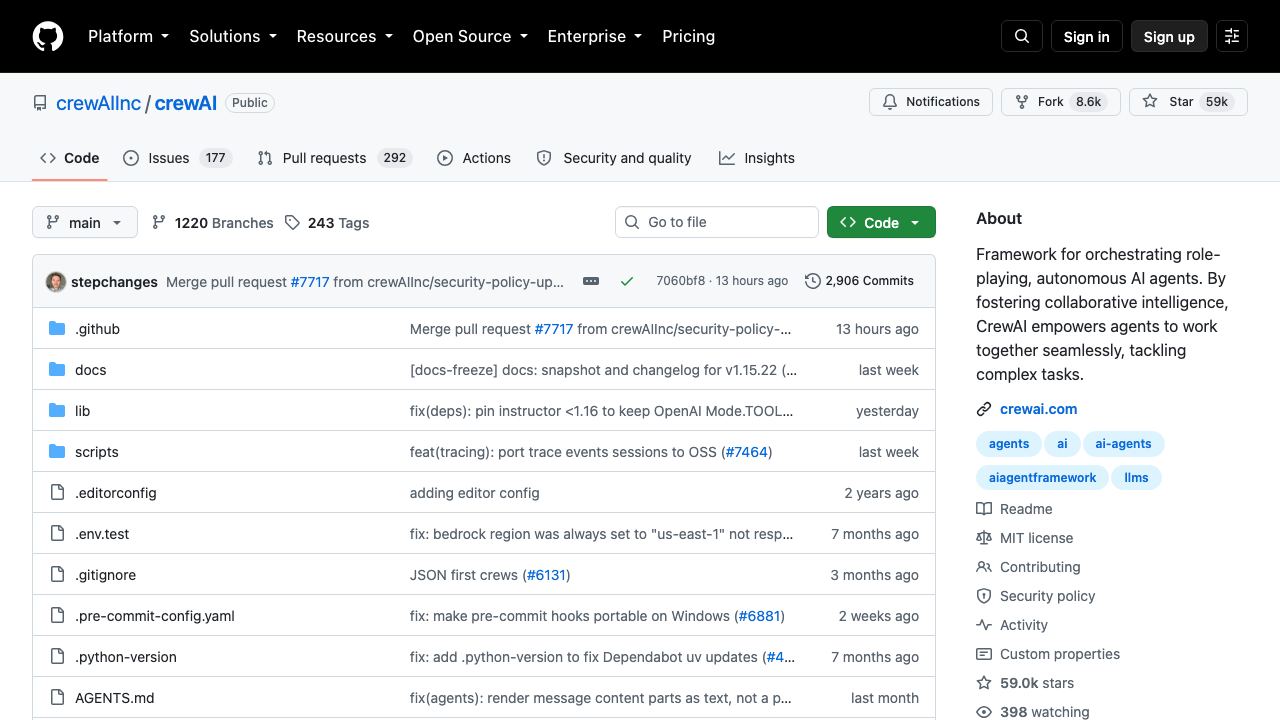Click the MIT license scale icon
1280x720 pixels.
[x=984, y=538]
